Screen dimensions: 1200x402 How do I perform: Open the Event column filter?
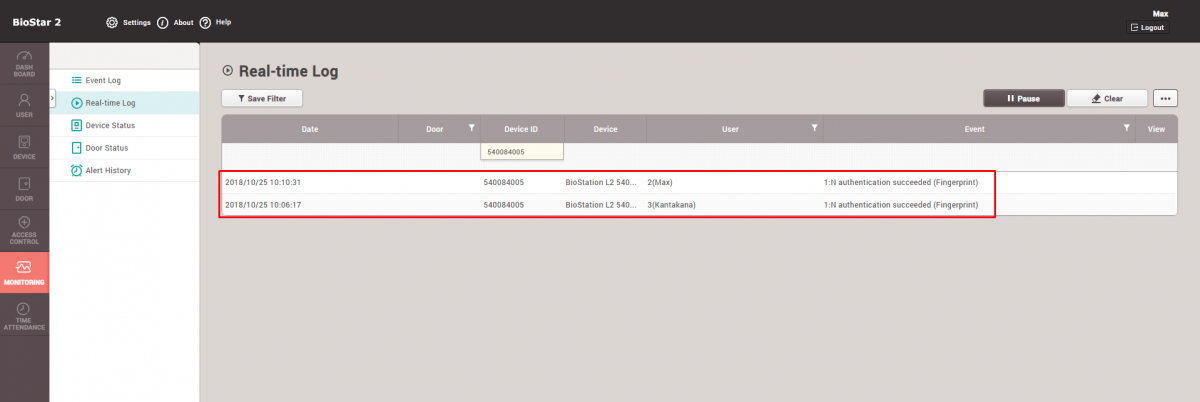[x=1127, y=128]
